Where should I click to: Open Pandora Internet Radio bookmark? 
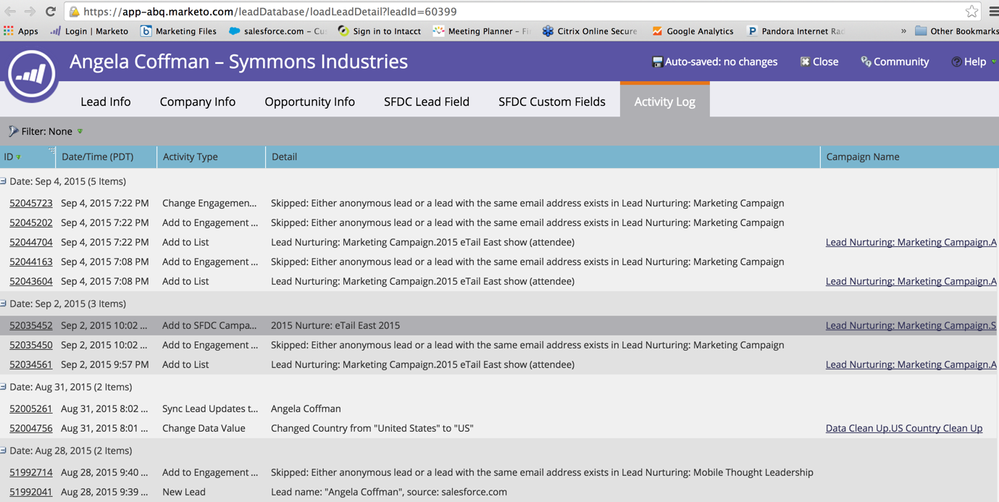796,31
